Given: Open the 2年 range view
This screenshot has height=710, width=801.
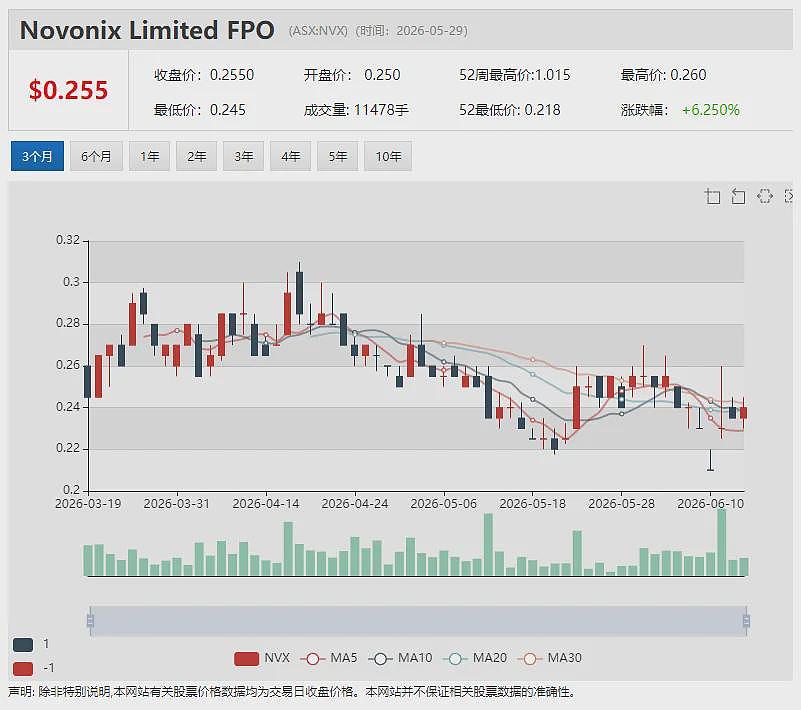Looking at the screenshot, I should point(197,156).
